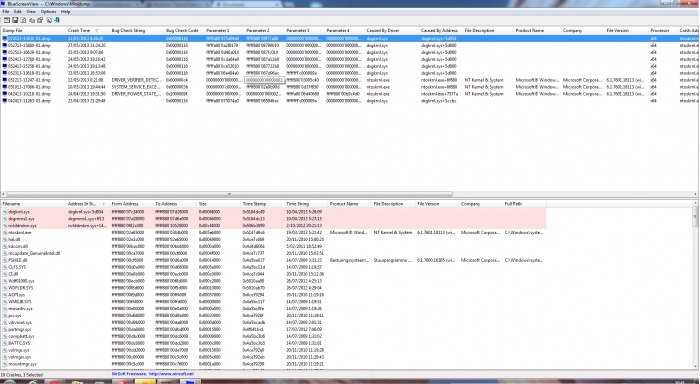Sort by the Caused By Address column header

(x=441, y=30)
